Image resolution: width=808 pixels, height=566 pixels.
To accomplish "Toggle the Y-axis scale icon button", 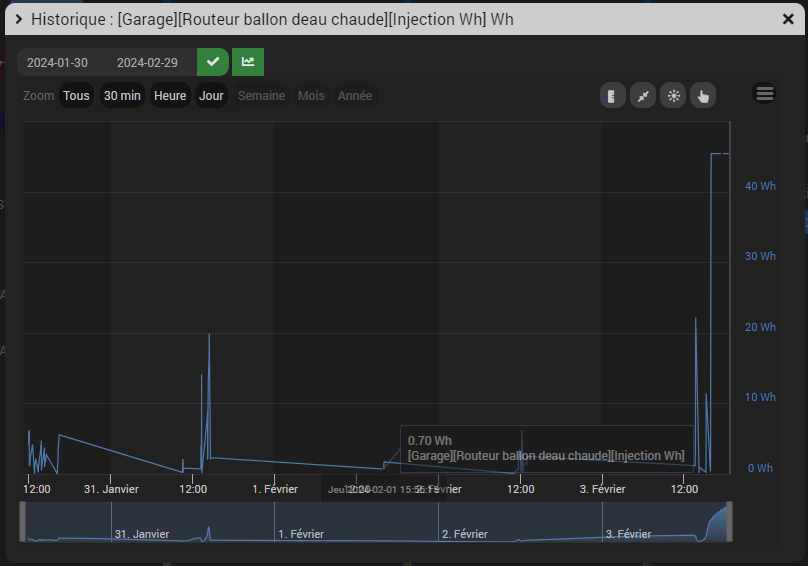I will tap(612, 96).
